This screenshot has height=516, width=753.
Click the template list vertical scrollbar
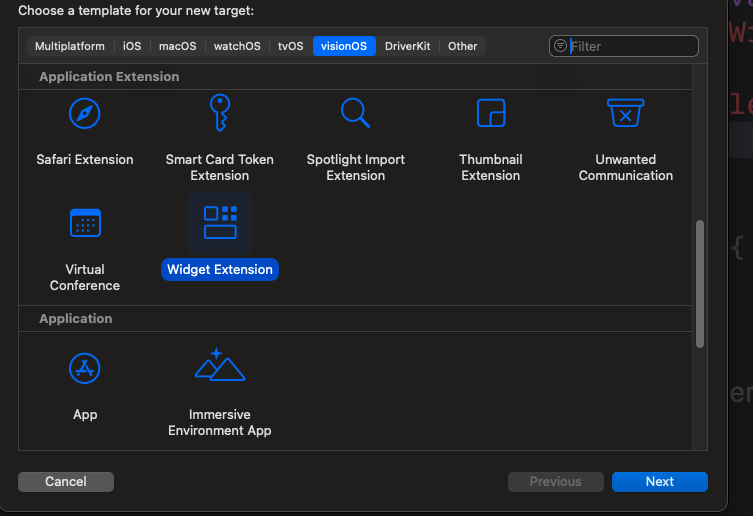pos(700,283)
